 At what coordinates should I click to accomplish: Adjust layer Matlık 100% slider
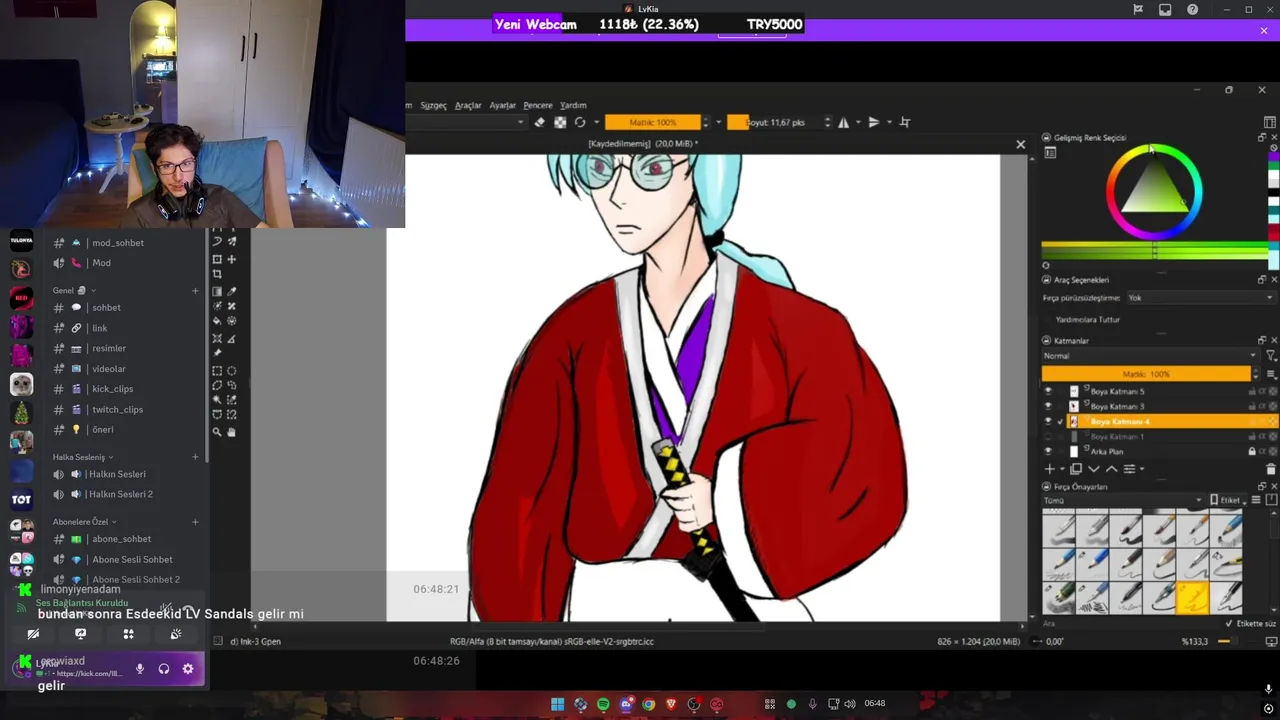[x=1146, y=374]
